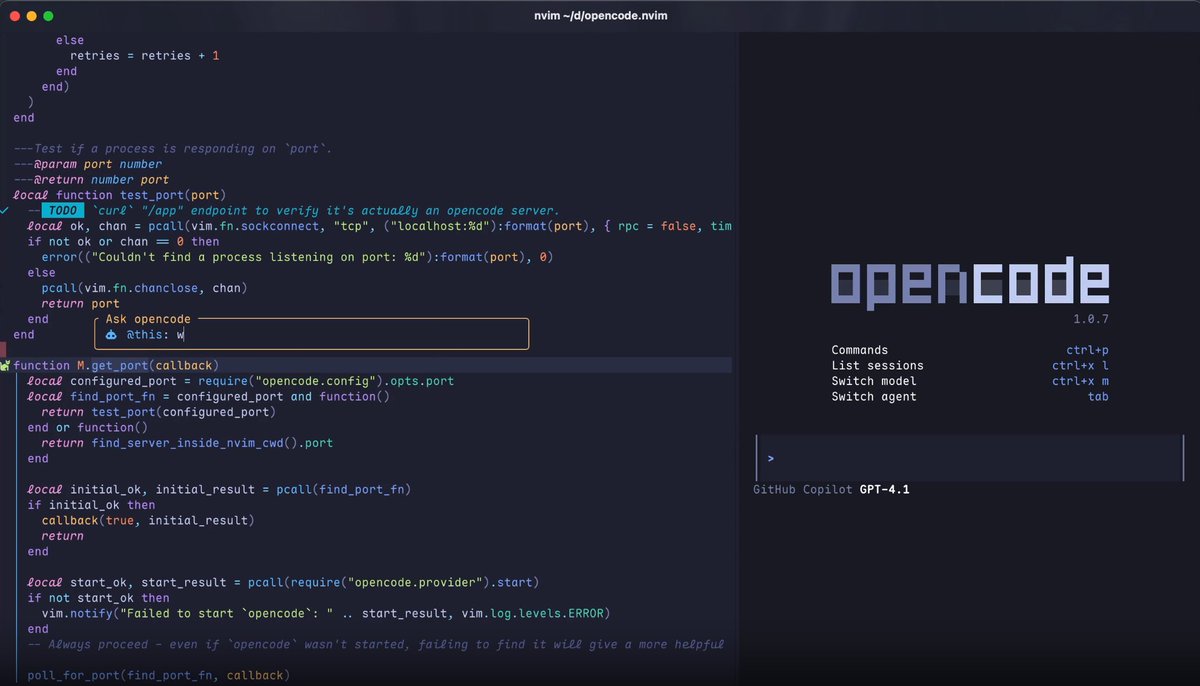Select the highlighted TODO badge in the comment
This screenshot has height=686, width=1200.
[62, 210]
